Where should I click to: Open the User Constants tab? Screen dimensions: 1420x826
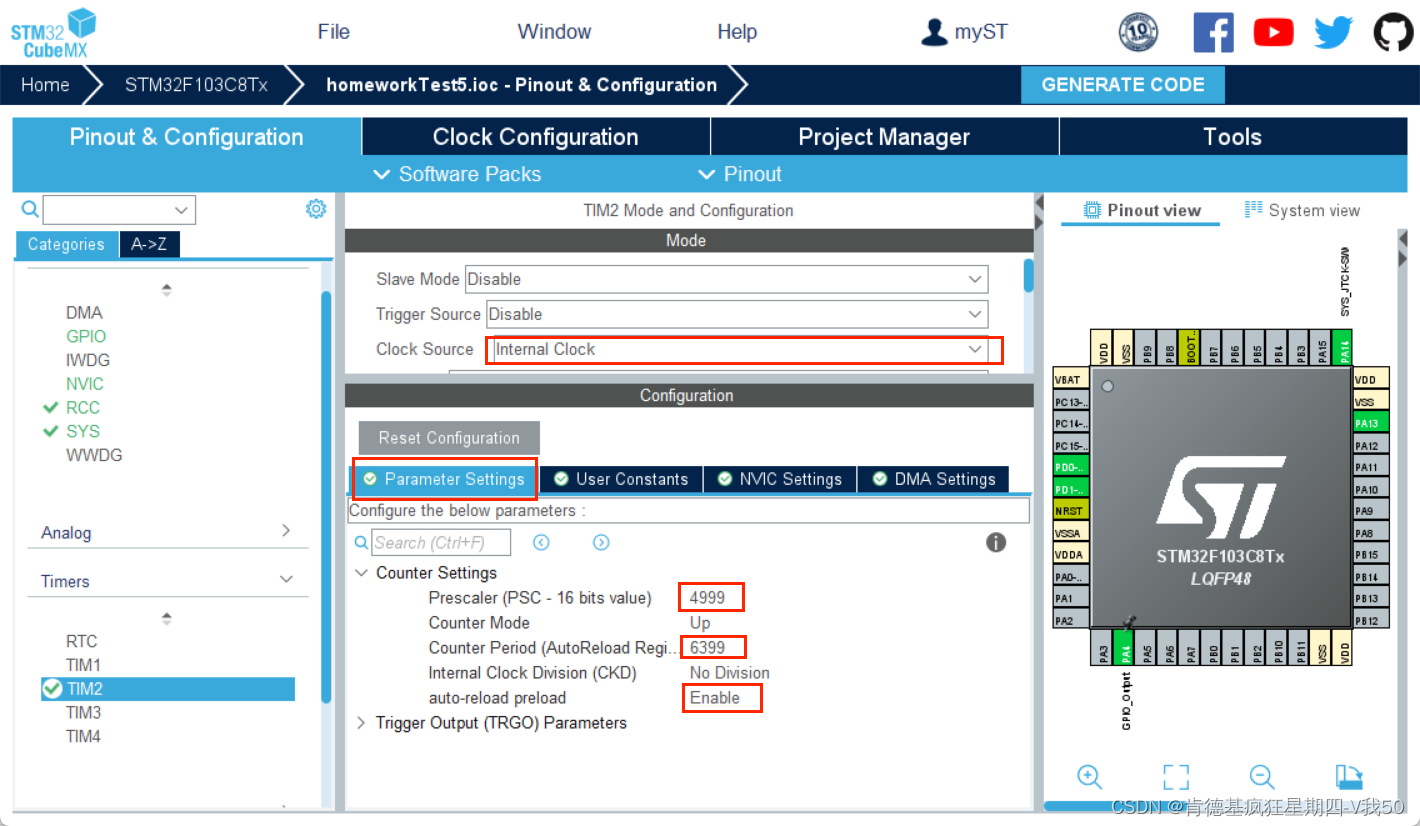click(x=622, y=479)
